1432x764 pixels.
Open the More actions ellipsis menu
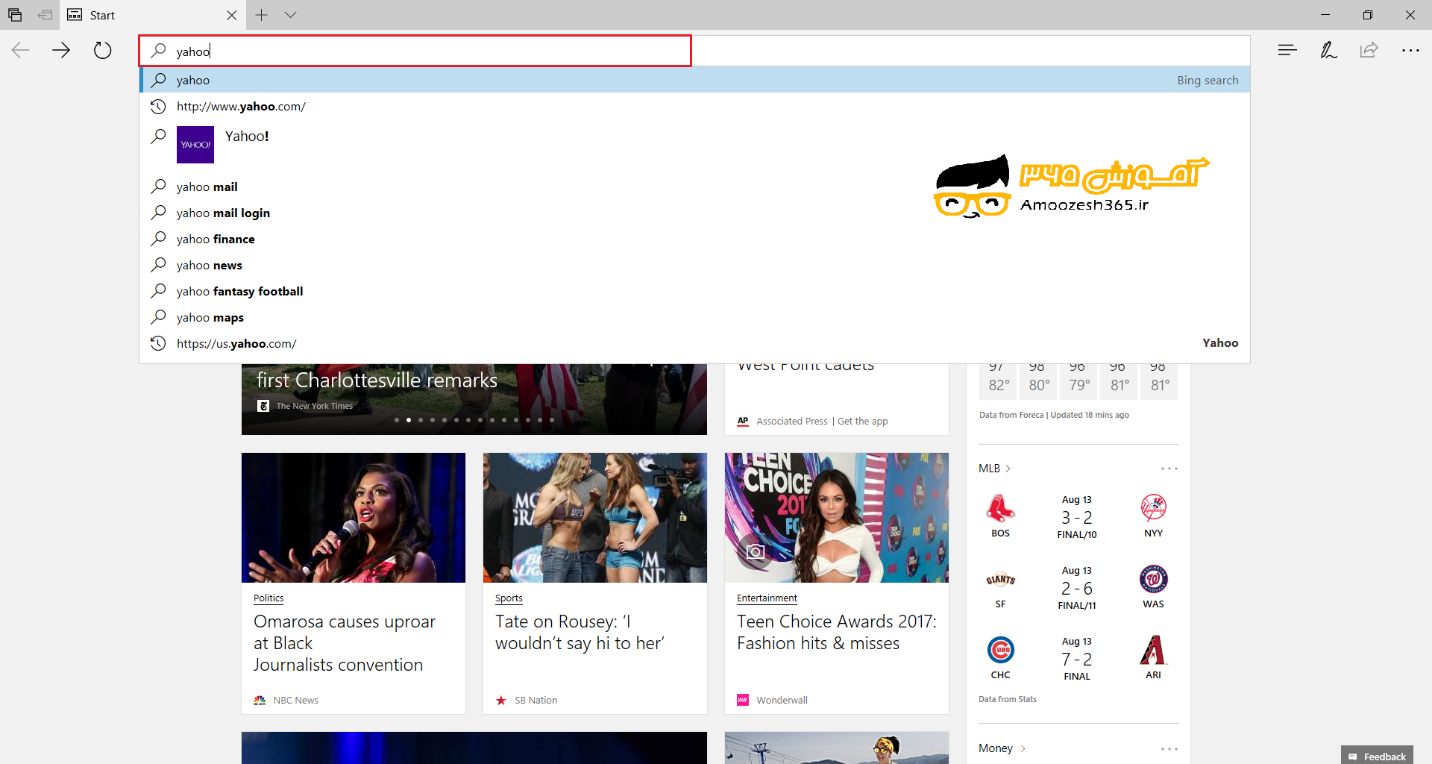(x=1410, y=50)
